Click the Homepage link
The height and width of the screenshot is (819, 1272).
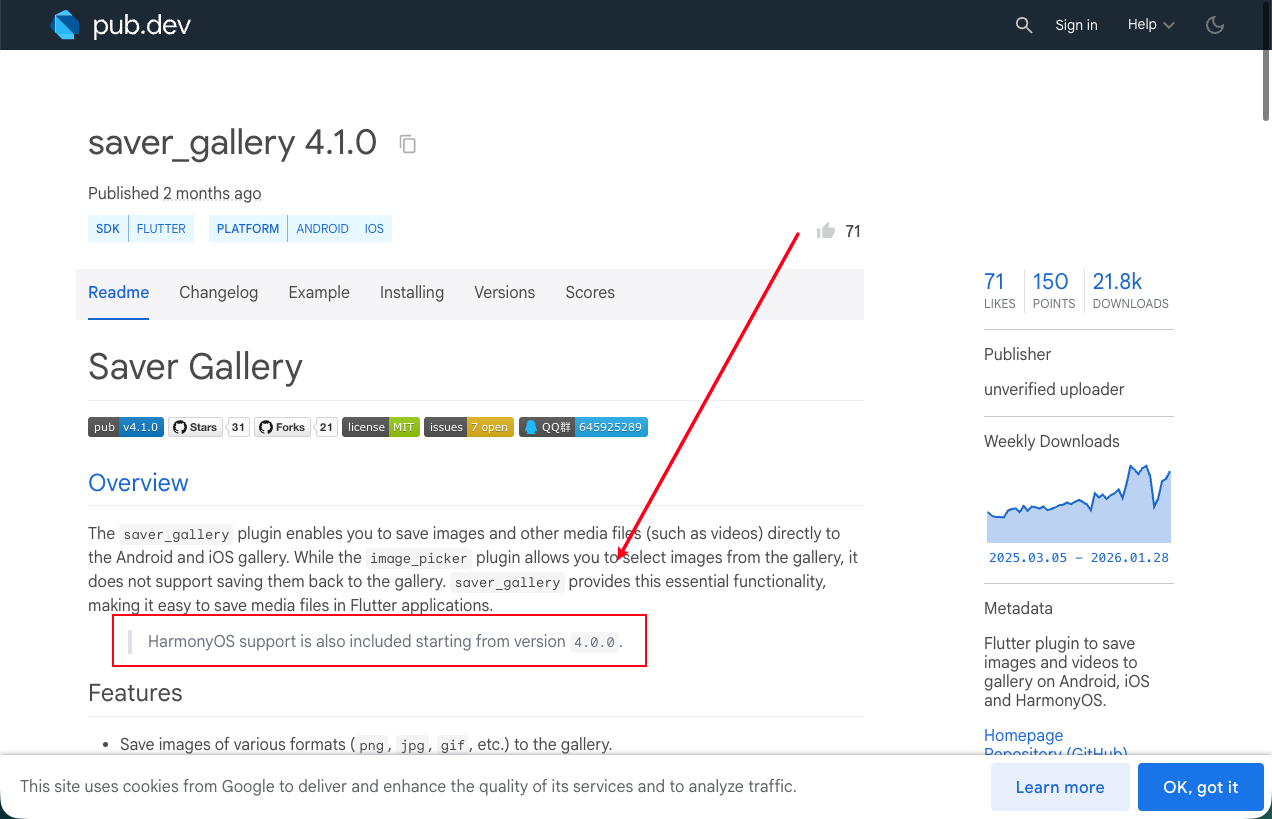coord(1023,735)
